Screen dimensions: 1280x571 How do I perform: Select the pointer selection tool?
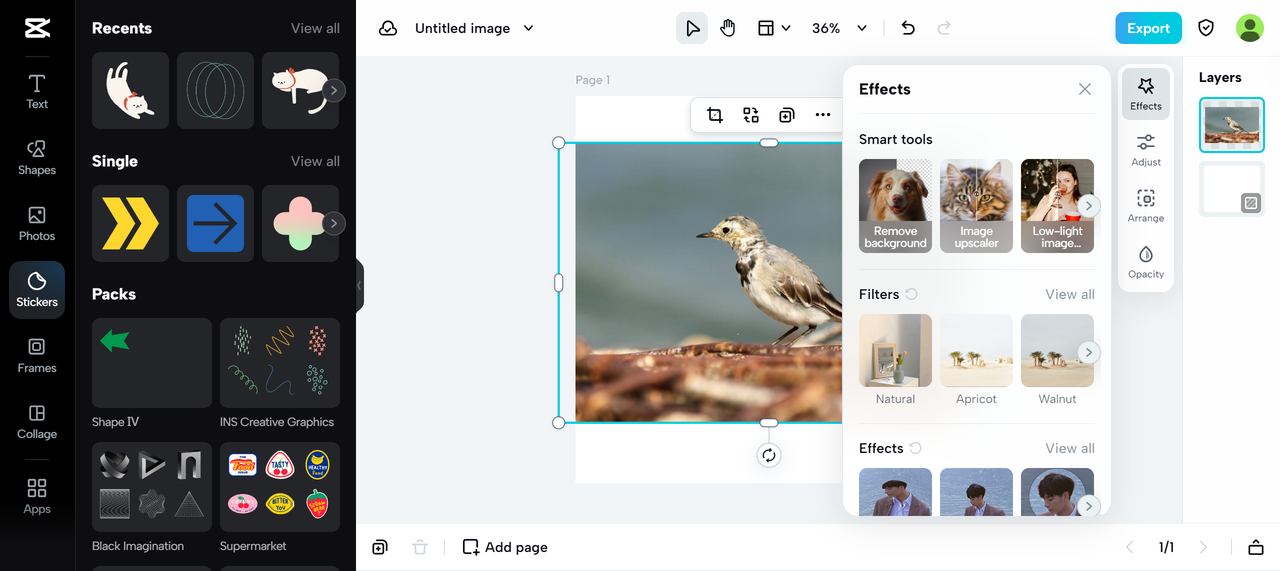pyautogui.click(x=692, y=28)
